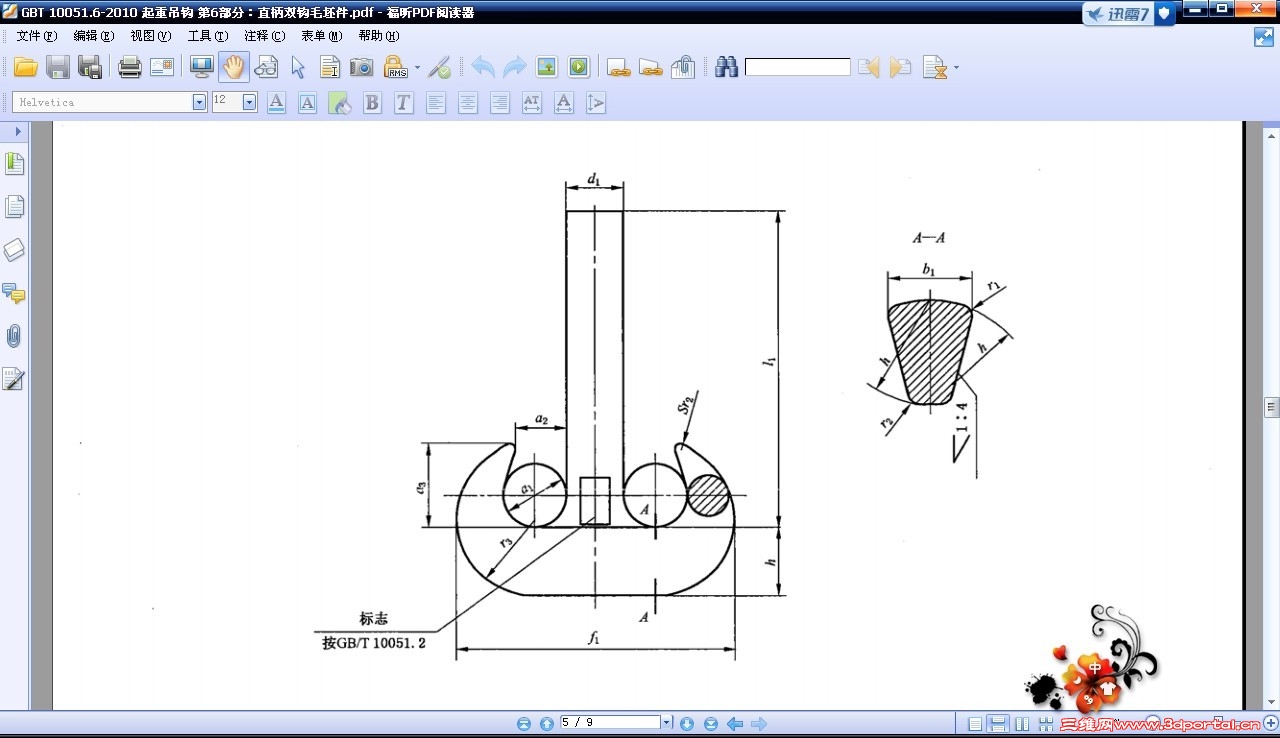Go to the previous page
Image resolution: width=1280 pixels, height=738 pixels.
pos(547,724)
